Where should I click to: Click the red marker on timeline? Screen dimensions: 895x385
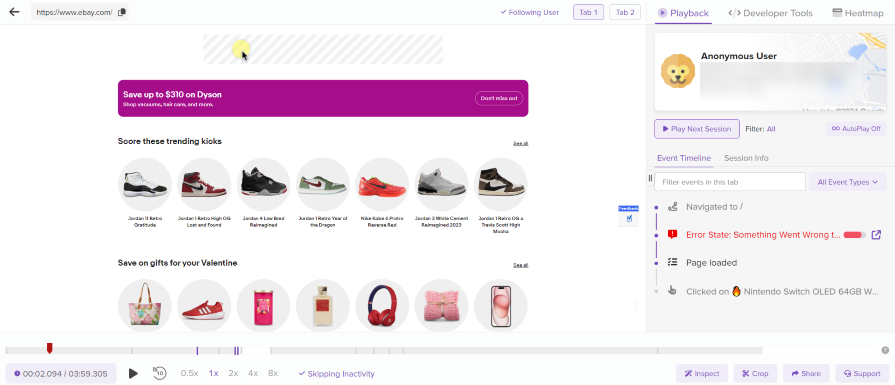[50, 348]
